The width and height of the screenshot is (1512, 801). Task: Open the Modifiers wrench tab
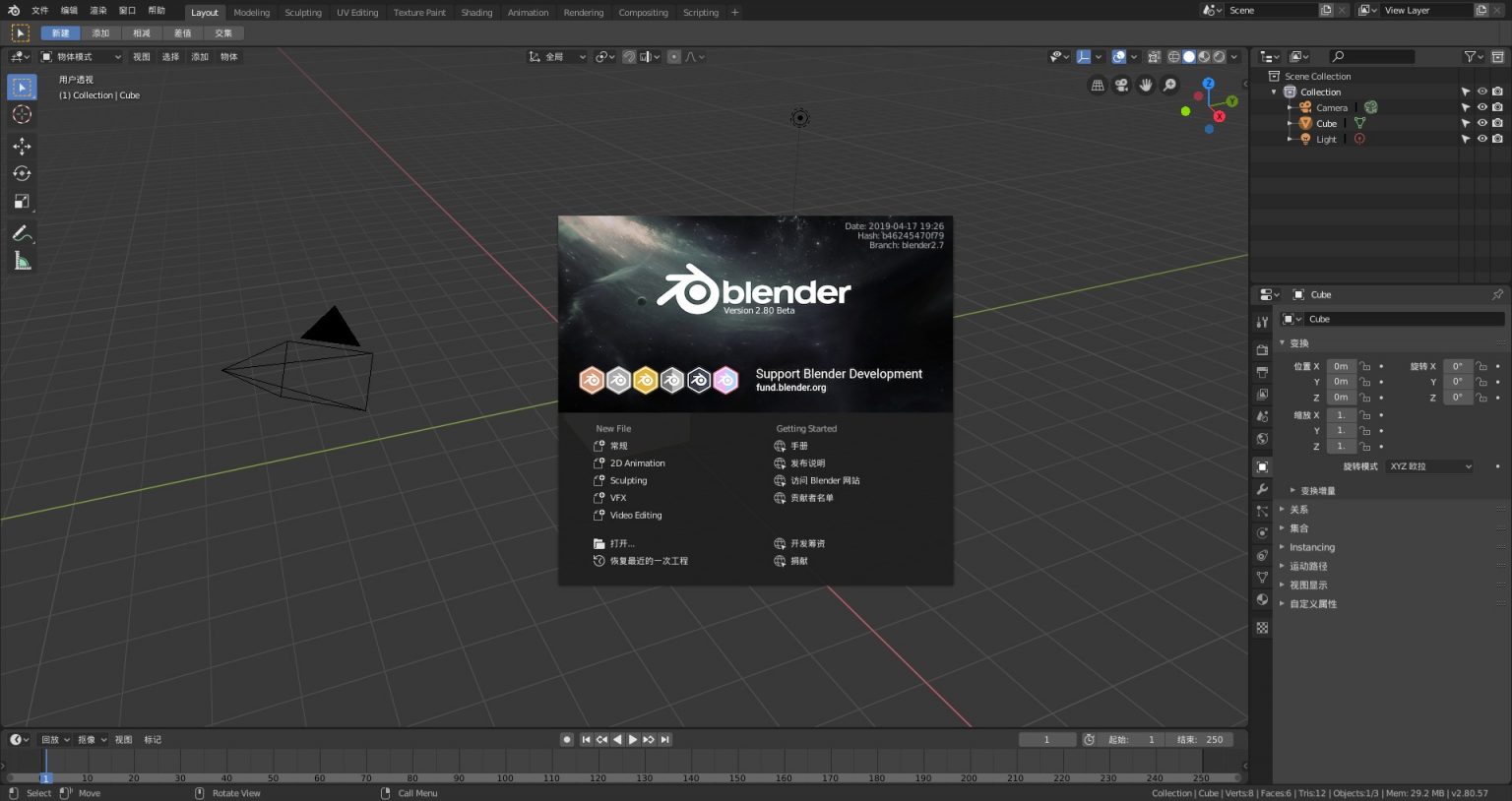coord(1262,489)
